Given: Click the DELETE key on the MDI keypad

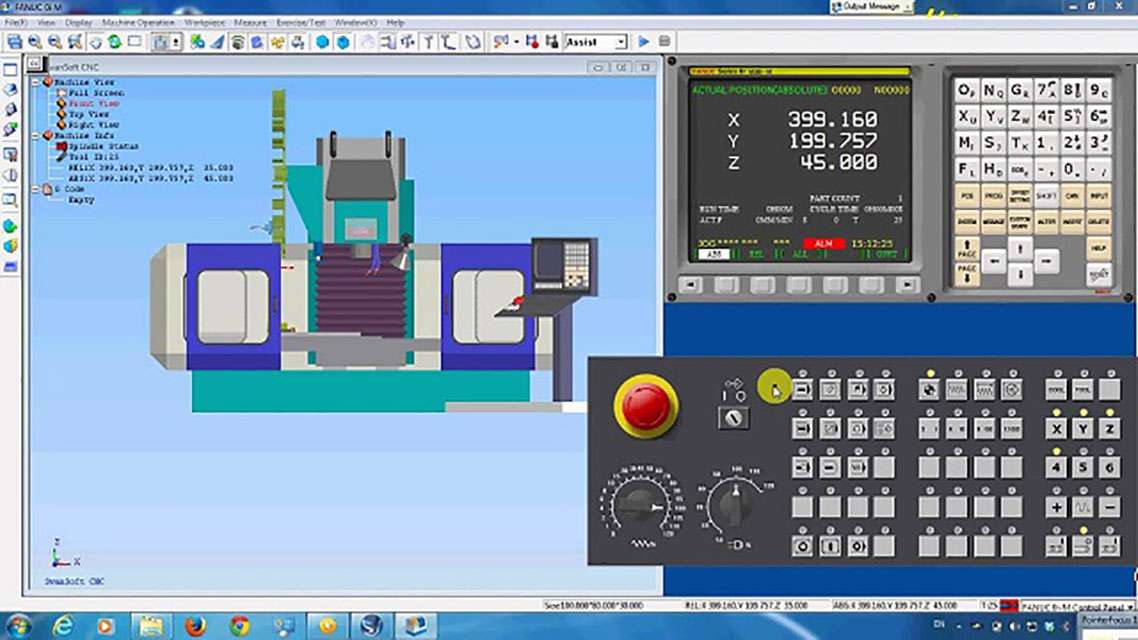Looking at the screenshot, I should pyautogui.click(x=1099, y=221).
